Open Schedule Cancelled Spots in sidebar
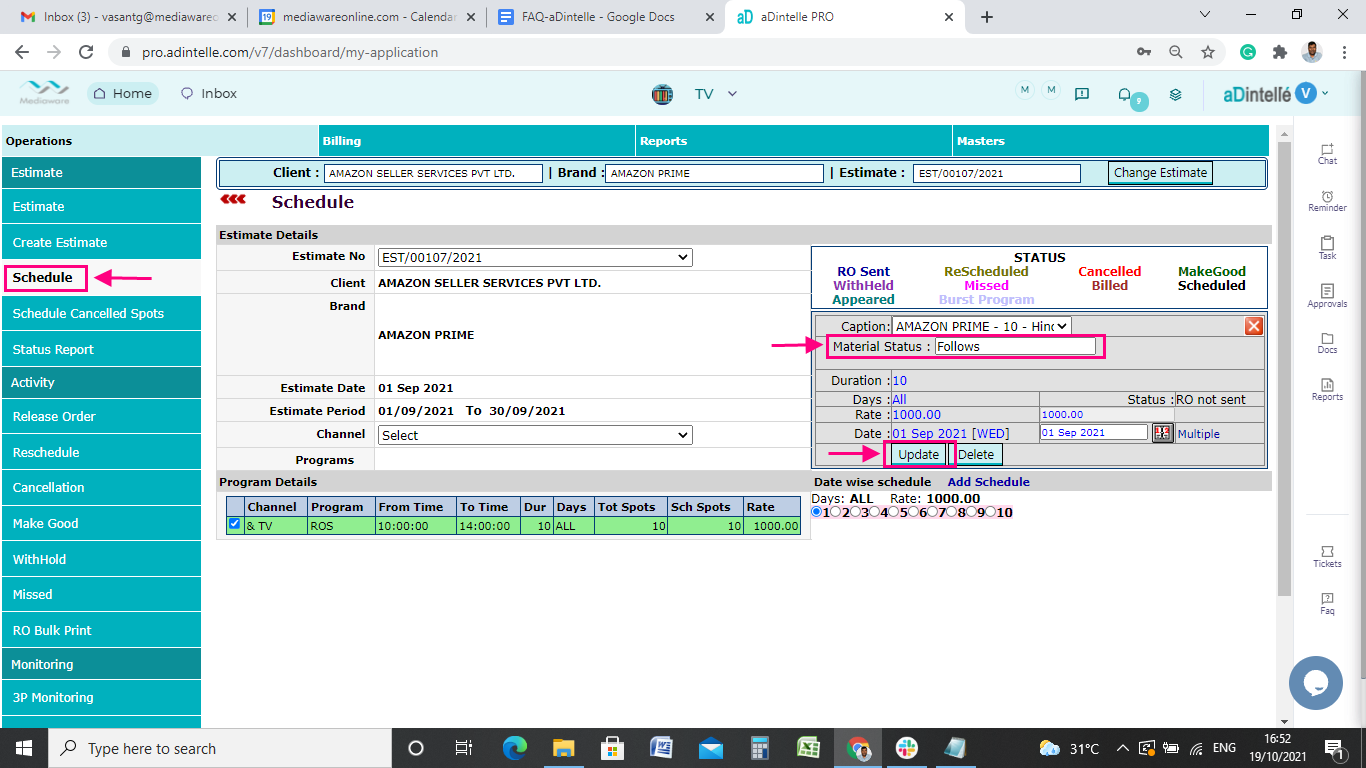Screen dimensions: 1366x768 pos(101,313)
